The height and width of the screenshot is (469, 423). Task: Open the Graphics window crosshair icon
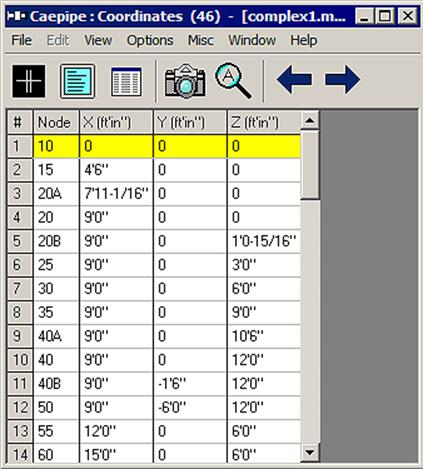[29, 81]
